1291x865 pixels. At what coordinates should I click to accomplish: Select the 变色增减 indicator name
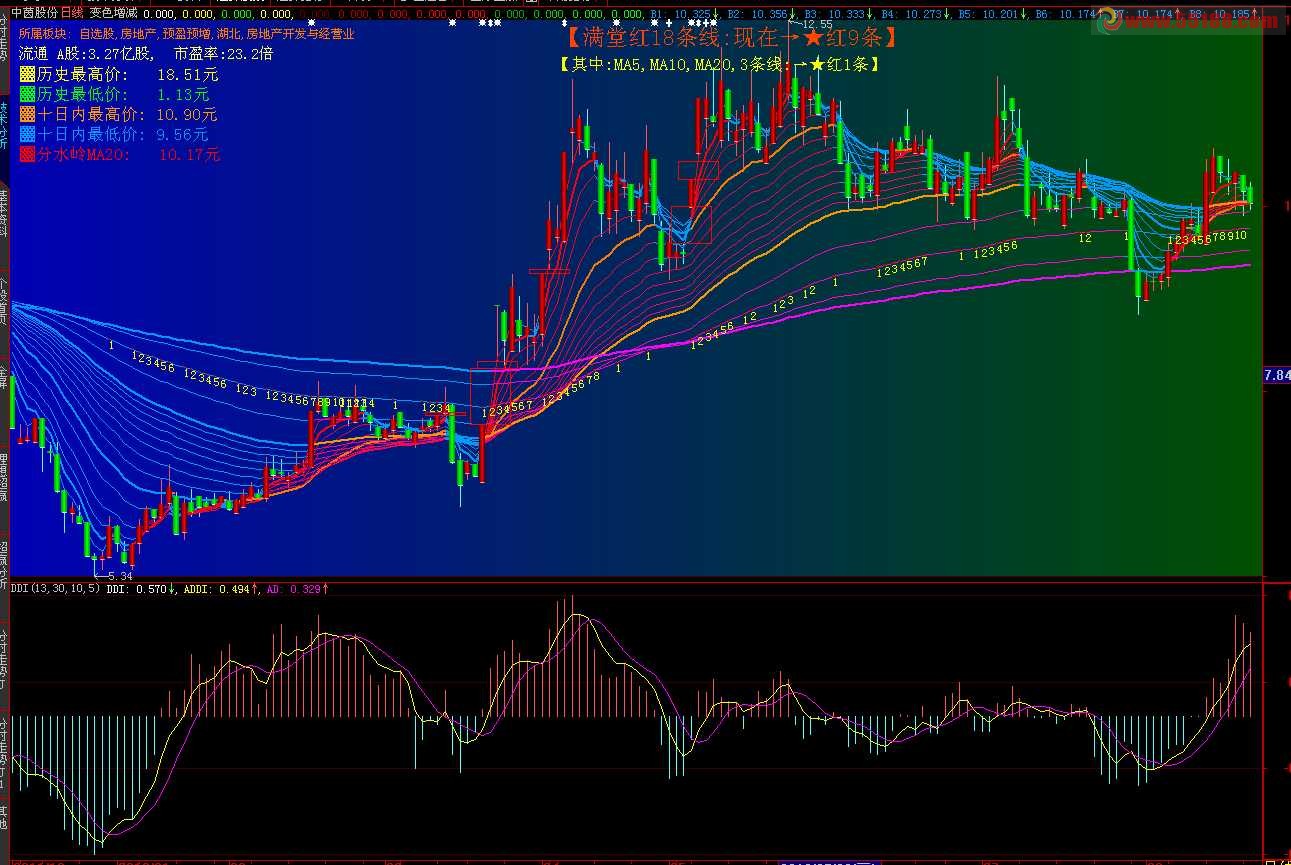tap(113, 13)
